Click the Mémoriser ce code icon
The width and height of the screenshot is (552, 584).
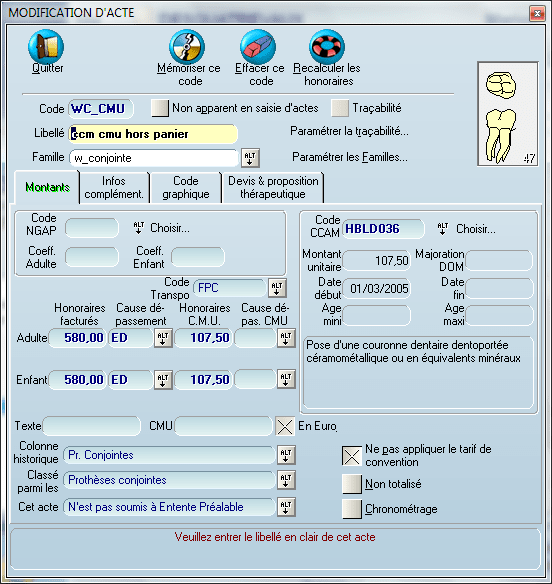point(187,47)
